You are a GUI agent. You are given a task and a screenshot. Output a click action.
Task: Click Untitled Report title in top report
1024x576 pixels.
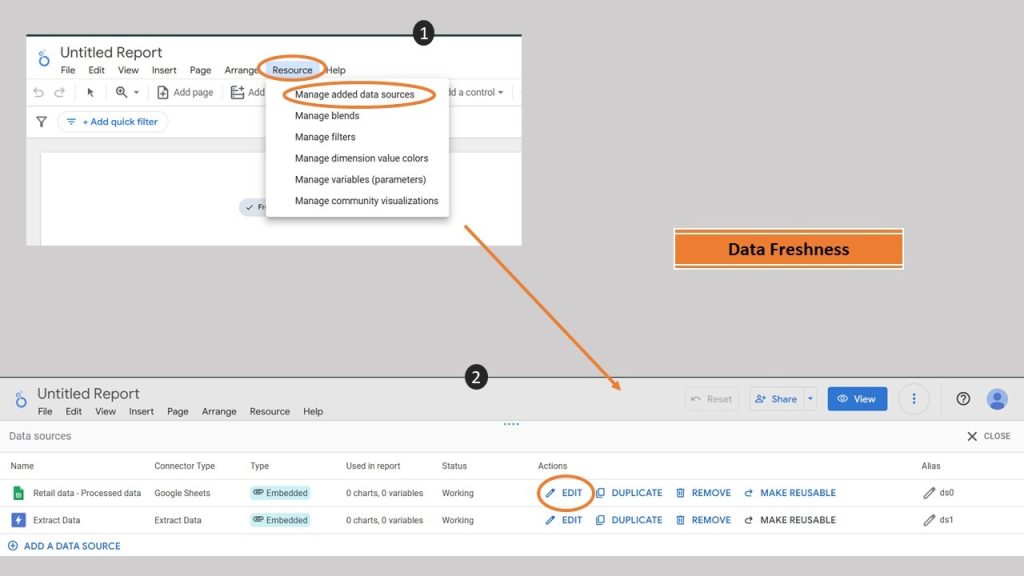pos(111,52)
